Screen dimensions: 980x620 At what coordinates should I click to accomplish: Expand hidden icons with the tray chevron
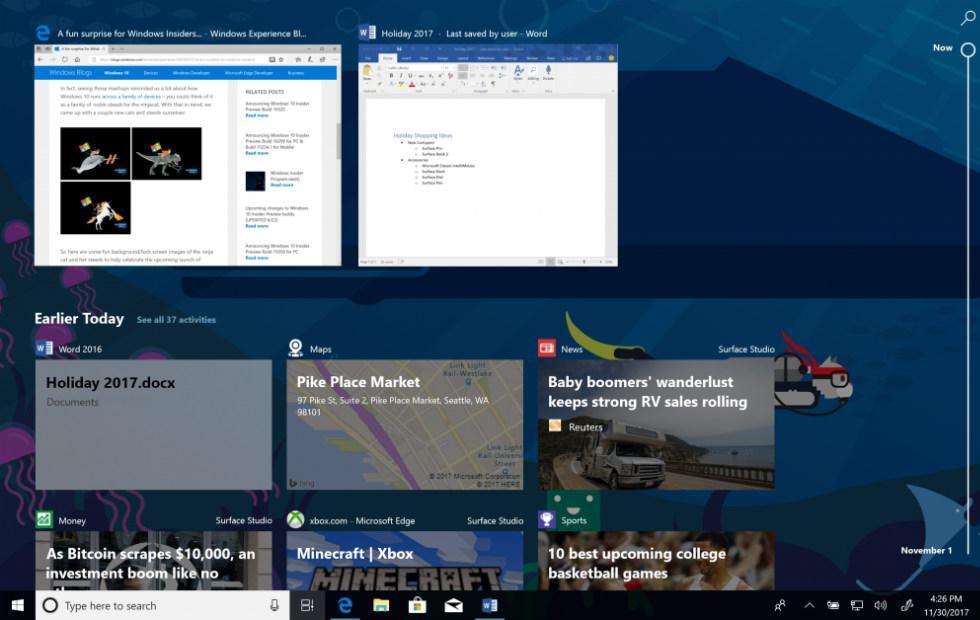809,605
